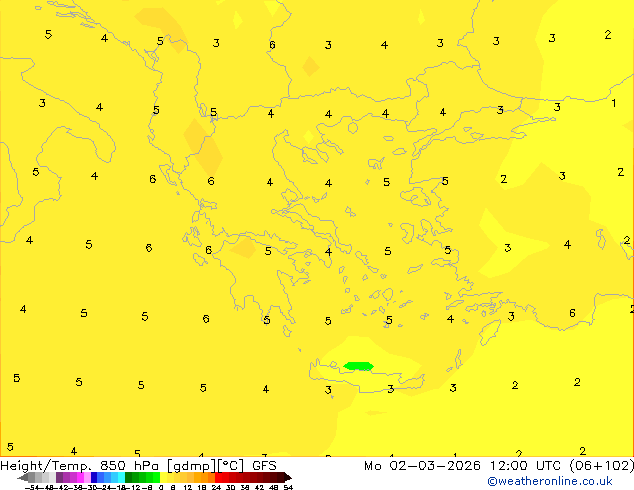Screen dimensions: 634x490
Task: Click the '850 hPa' pressure level label
Action: click(129, 466)
